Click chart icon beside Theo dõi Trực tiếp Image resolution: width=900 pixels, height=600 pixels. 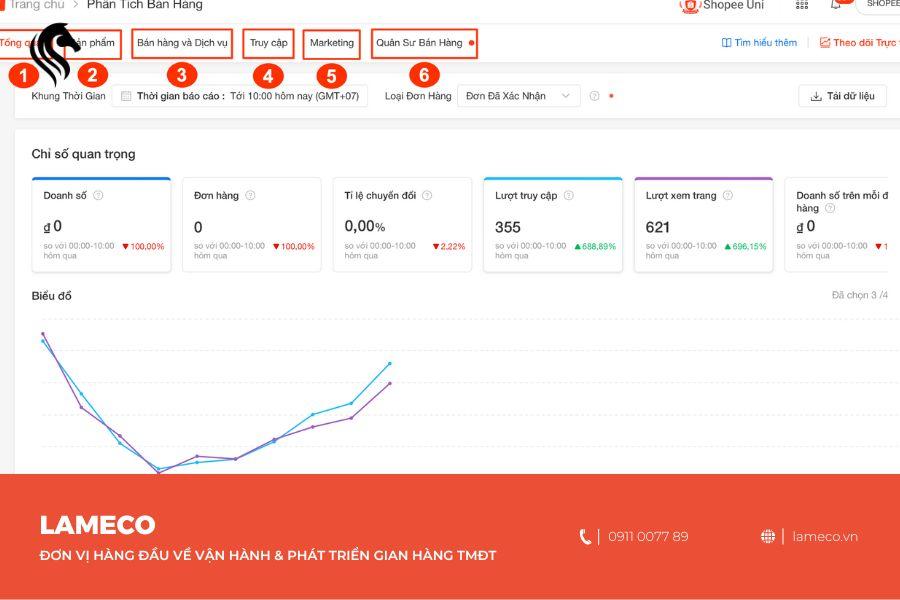[x=825, y=42]
